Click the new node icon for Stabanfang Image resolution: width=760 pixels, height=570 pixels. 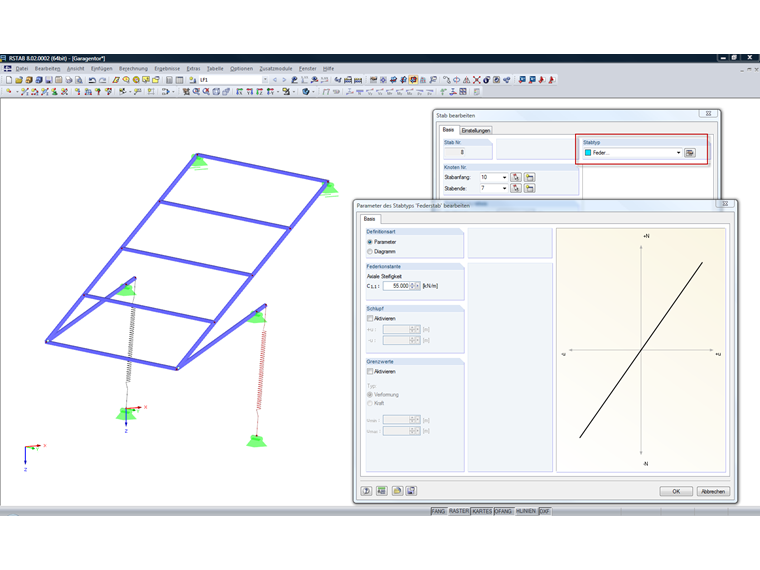[529, 177]
